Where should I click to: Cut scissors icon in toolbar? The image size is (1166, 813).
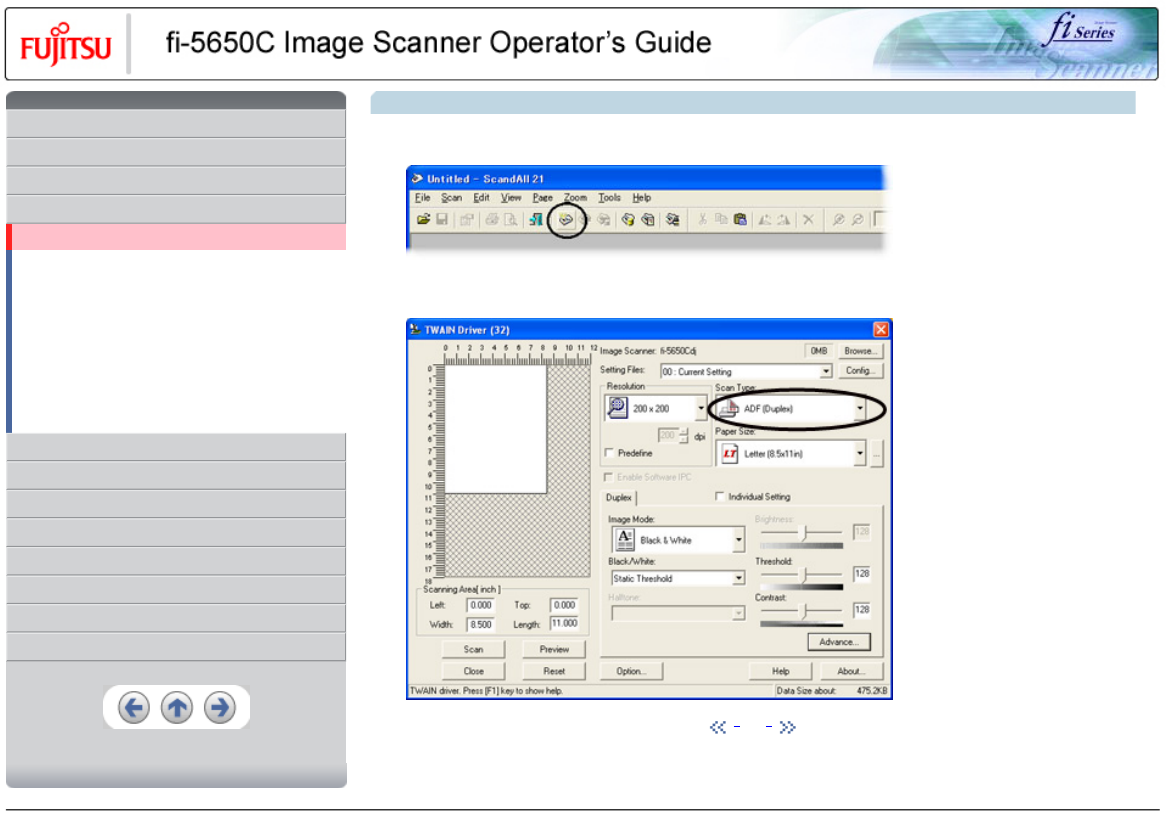(x=701, y=219)
